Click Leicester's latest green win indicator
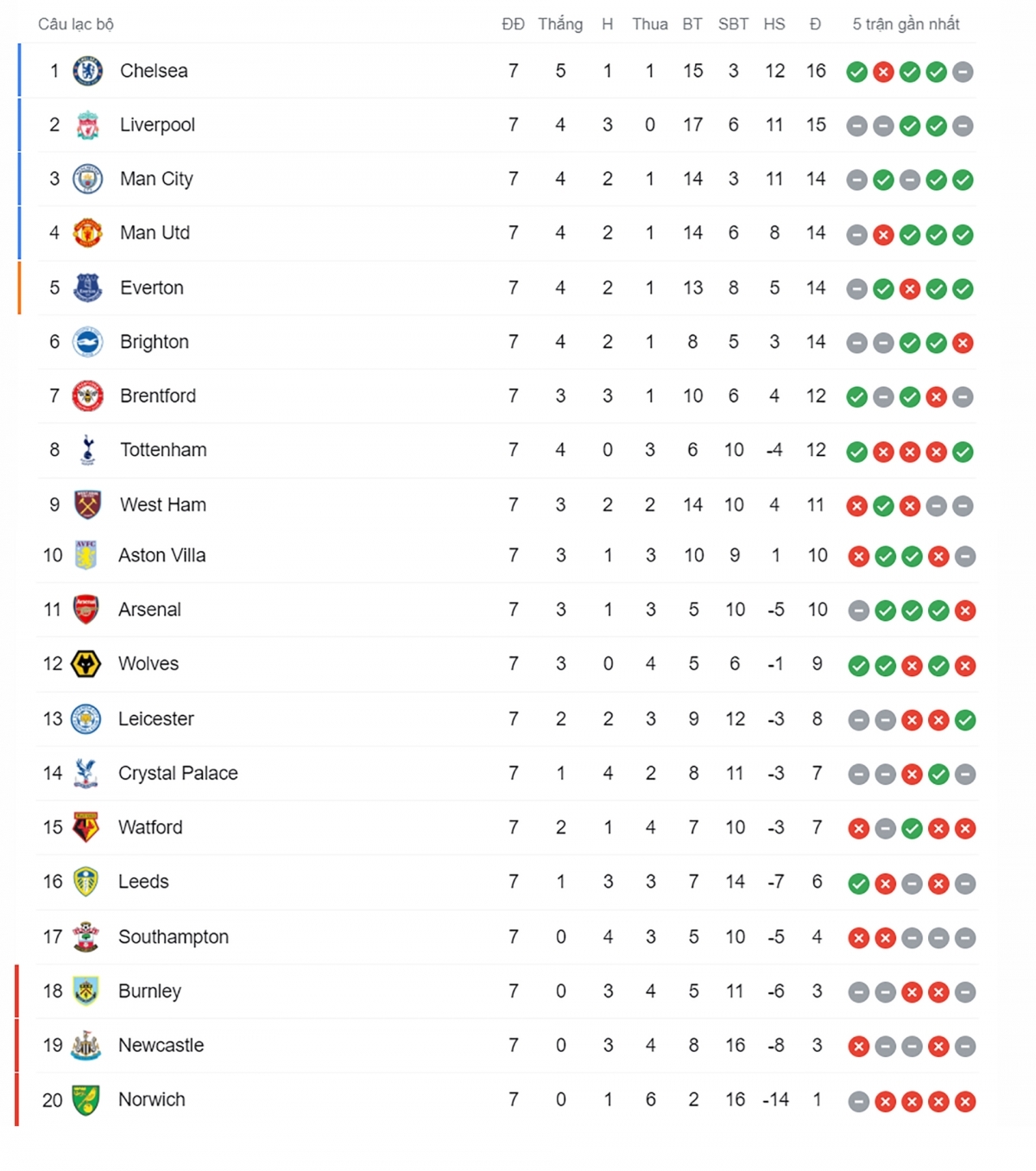Viewport: 1036px width, 1171px height. tap(965, 720)
